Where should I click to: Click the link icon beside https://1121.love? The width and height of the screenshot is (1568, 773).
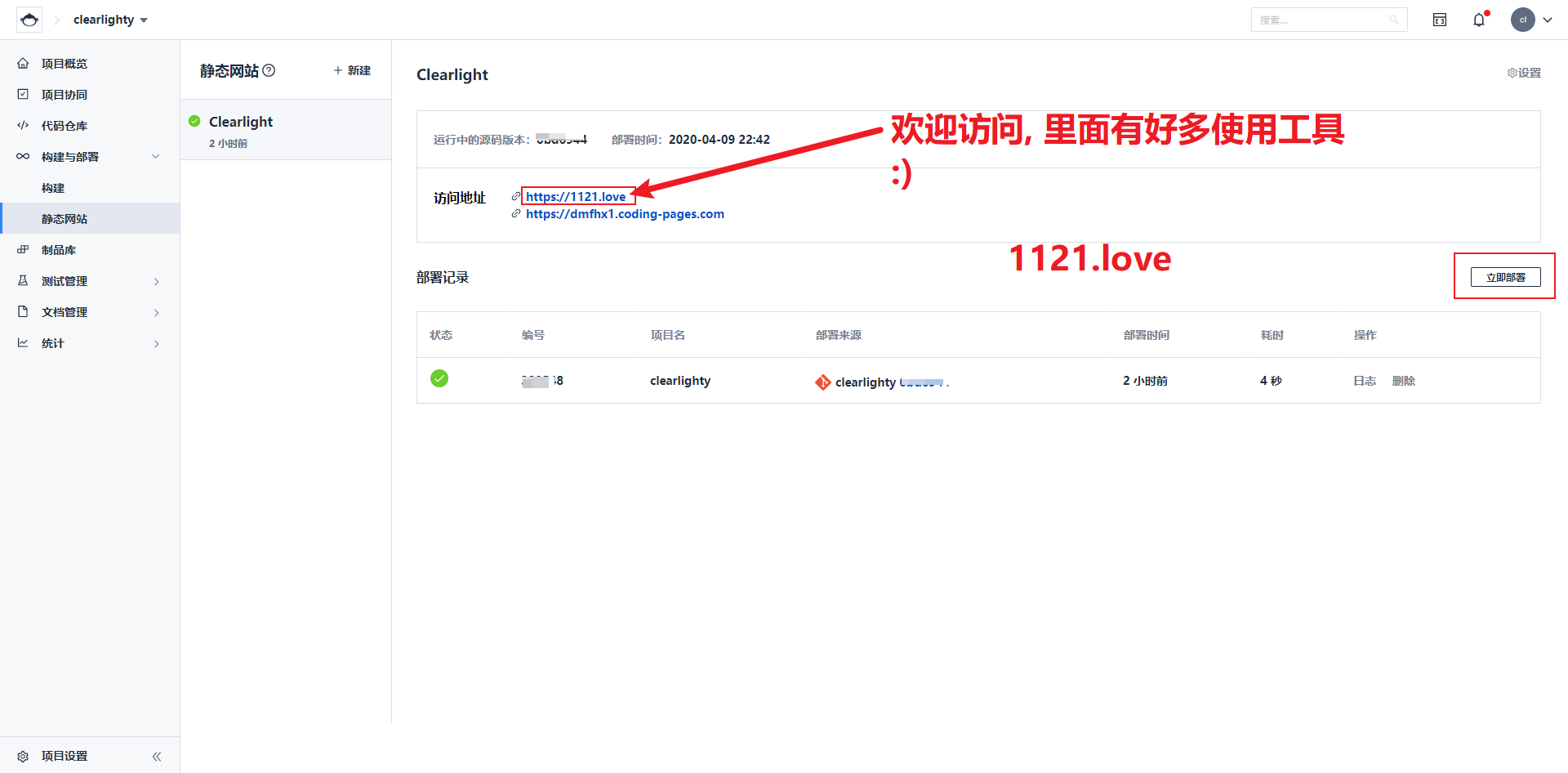pyautogui.click(x=516, y=196)
